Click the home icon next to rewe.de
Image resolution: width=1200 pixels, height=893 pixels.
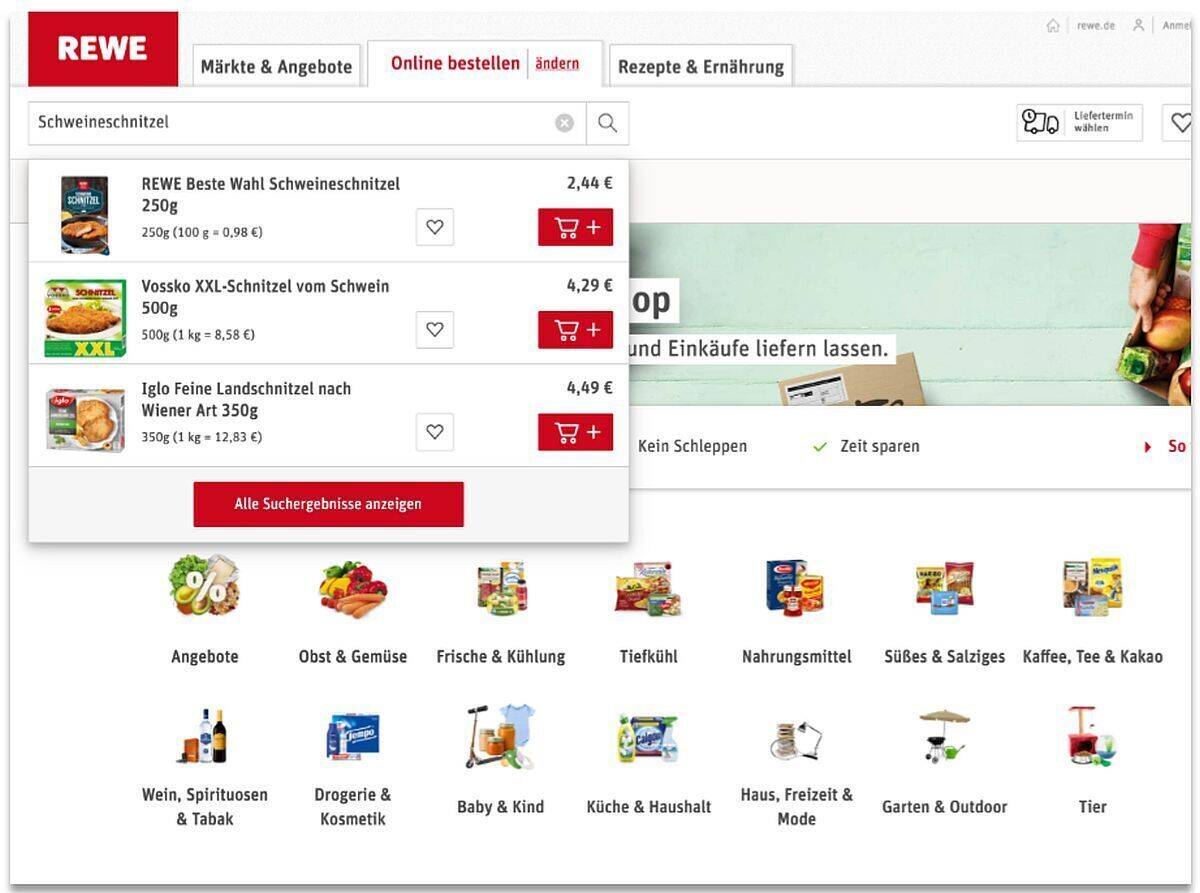1053,26
